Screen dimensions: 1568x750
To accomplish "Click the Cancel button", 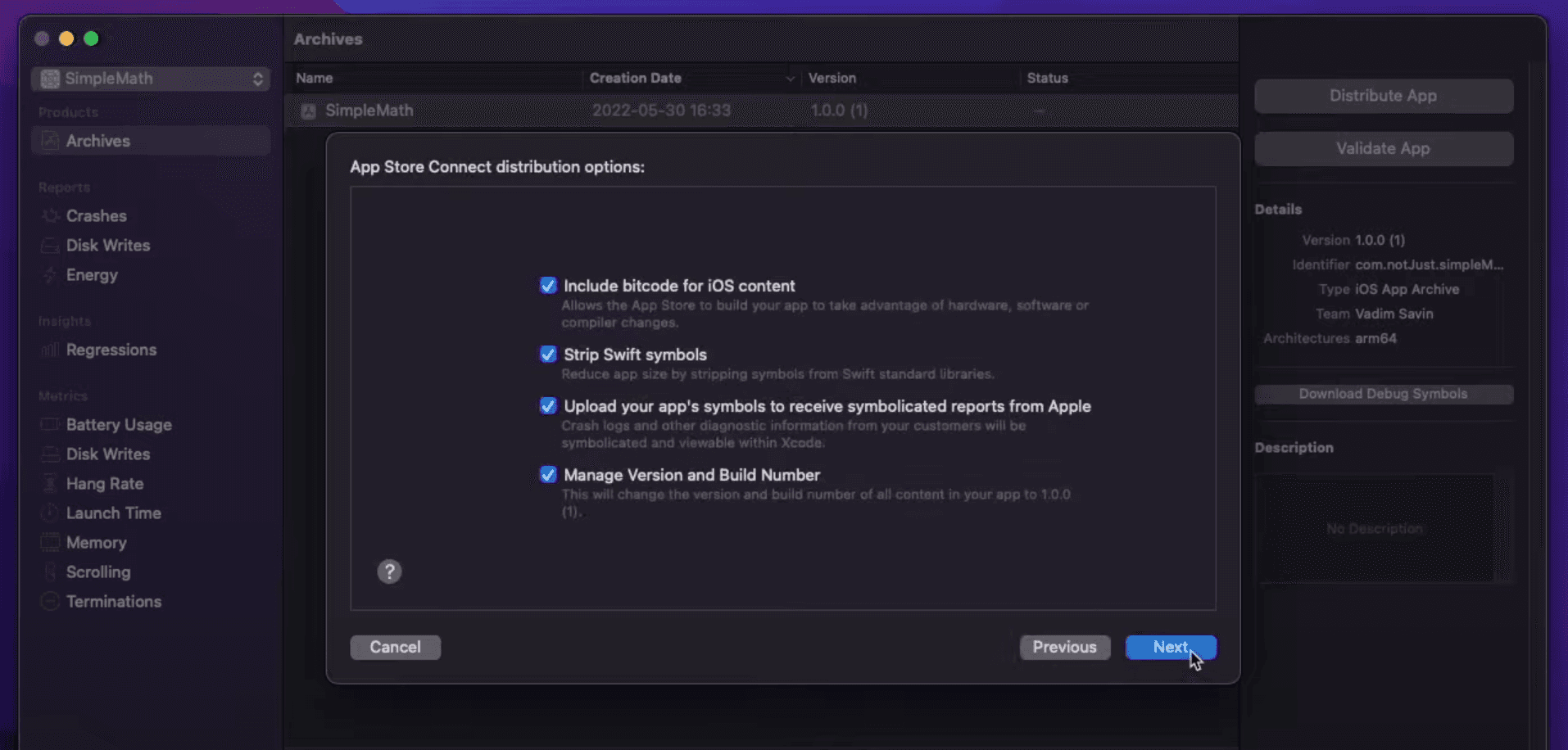I will click(x=395, y=647).
